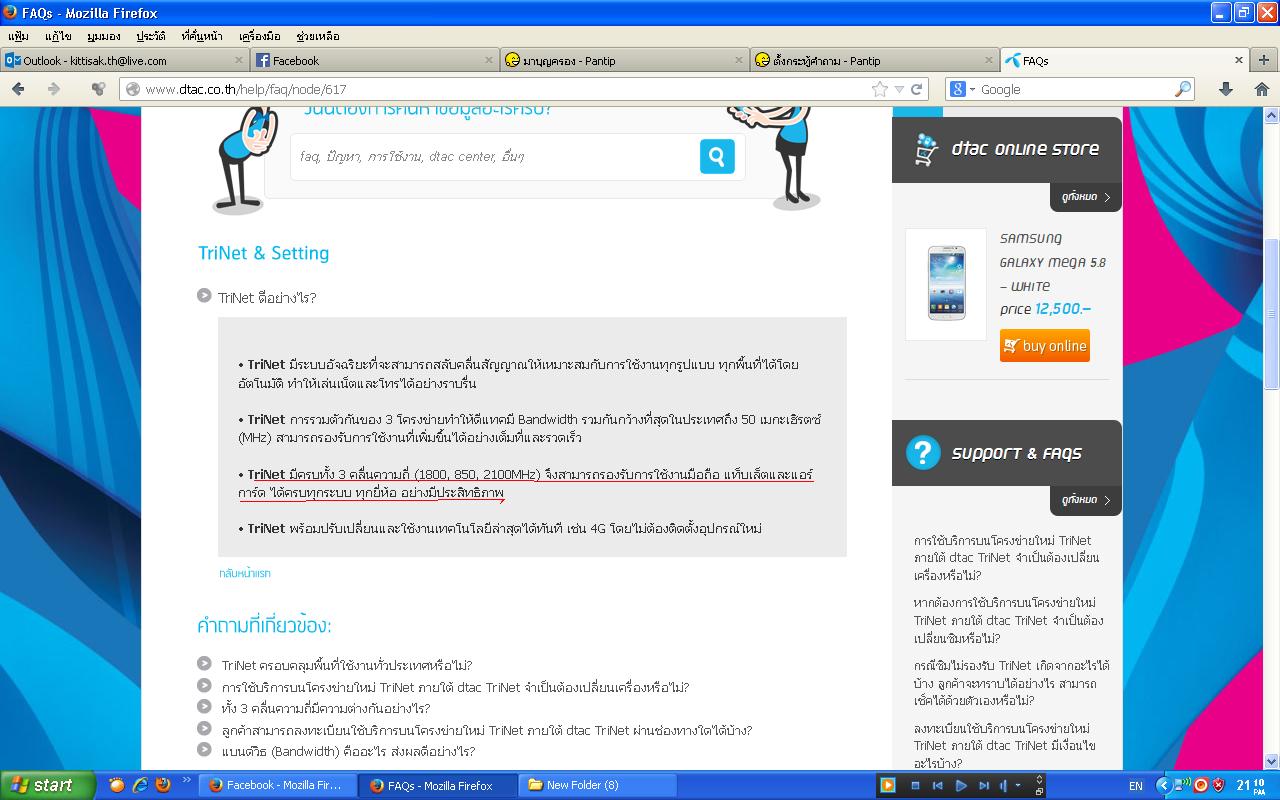The width and height of the screenshot is (1280, 800).
Task: Open the Downloads arrow icon
Action: pos(1225,89)
